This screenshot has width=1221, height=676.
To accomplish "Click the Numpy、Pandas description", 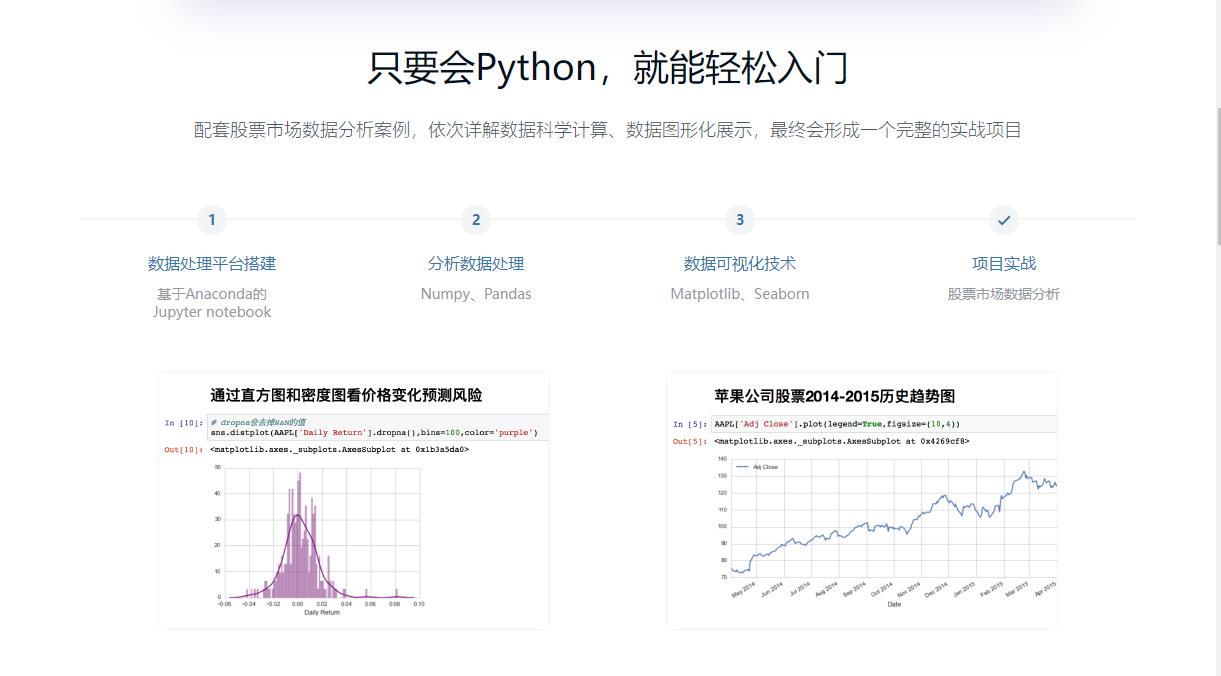I will click(x=476, y=294).
